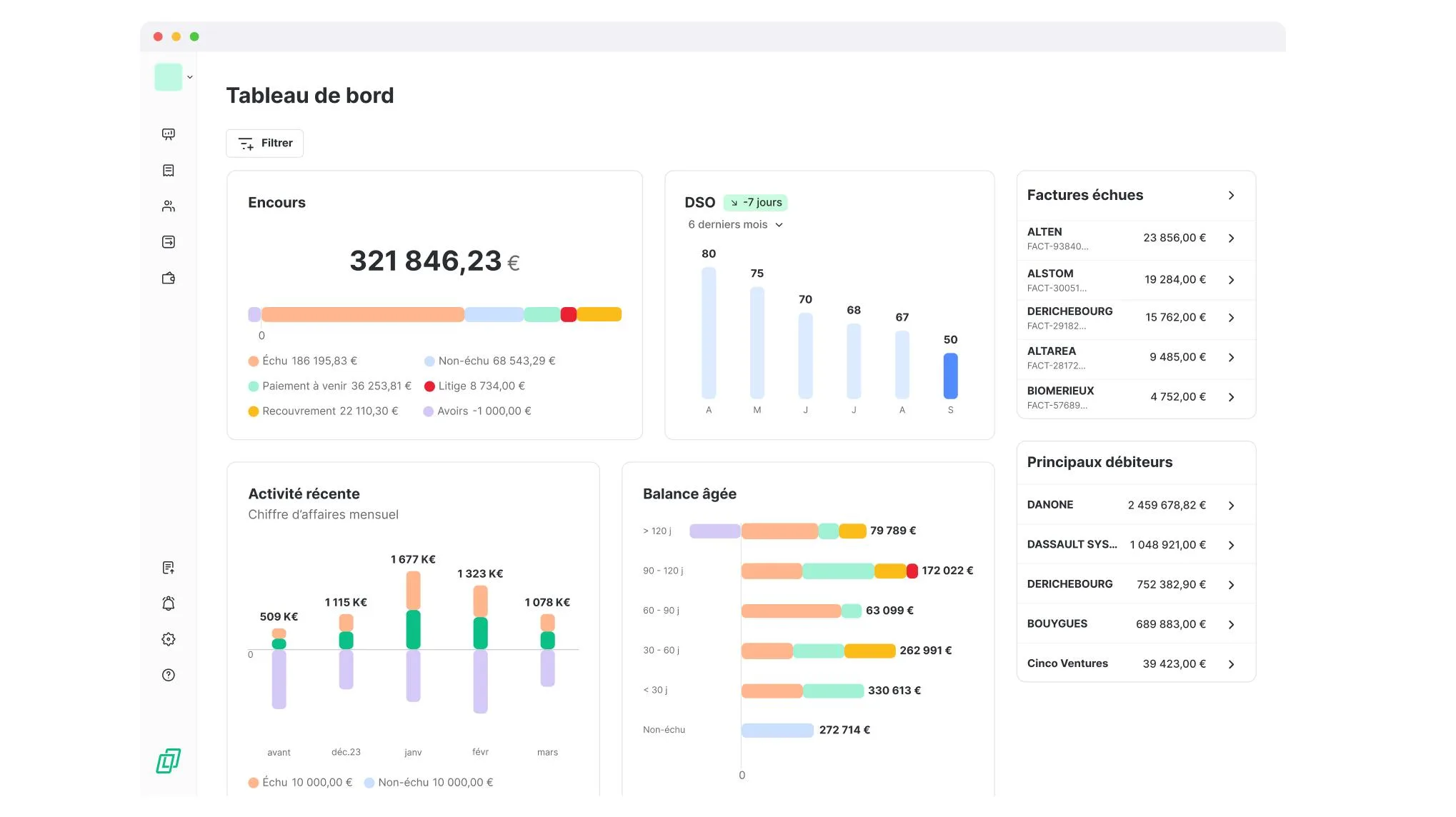1456x817 pixels.
Task: Toggle Non-échu 68 543,29 € legend item
Action: click(490, 361)
